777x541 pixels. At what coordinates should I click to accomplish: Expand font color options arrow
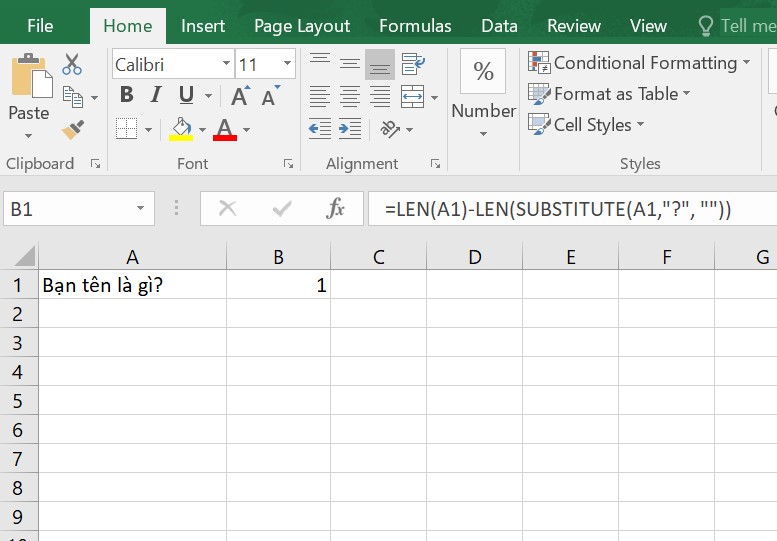click(247, 130)
